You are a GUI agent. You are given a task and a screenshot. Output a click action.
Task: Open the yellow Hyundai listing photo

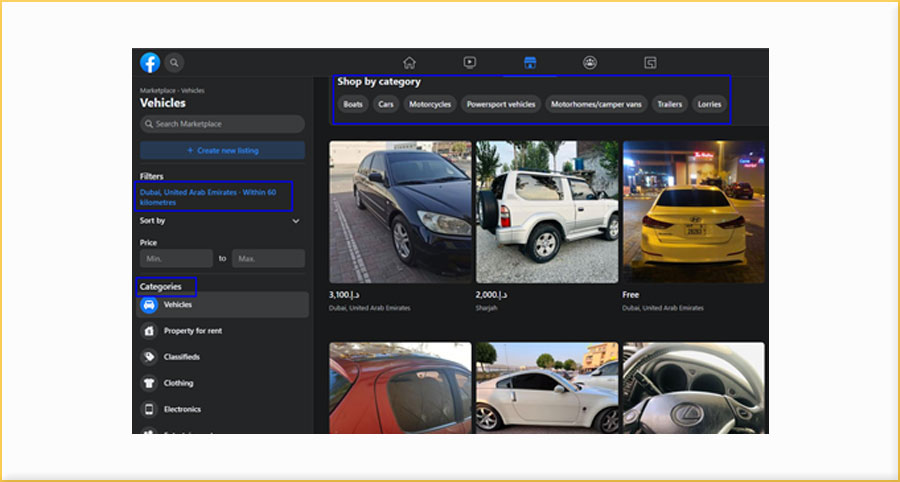[693, 212]
